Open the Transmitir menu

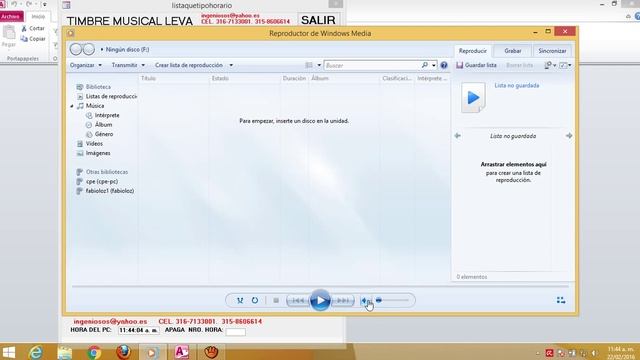coord(128,65)
